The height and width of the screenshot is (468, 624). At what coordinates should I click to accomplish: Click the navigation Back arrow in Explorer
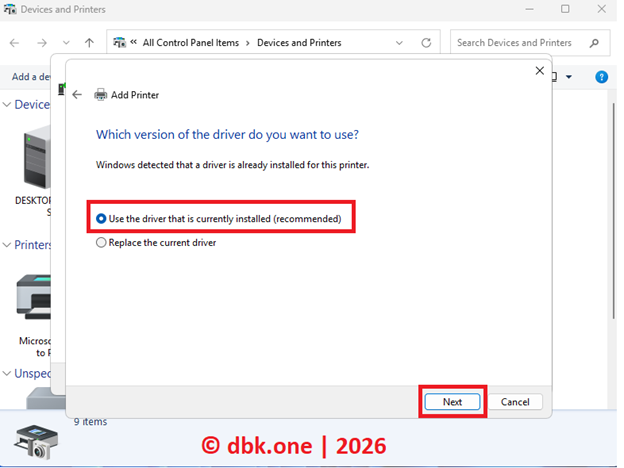pos(15,43)
